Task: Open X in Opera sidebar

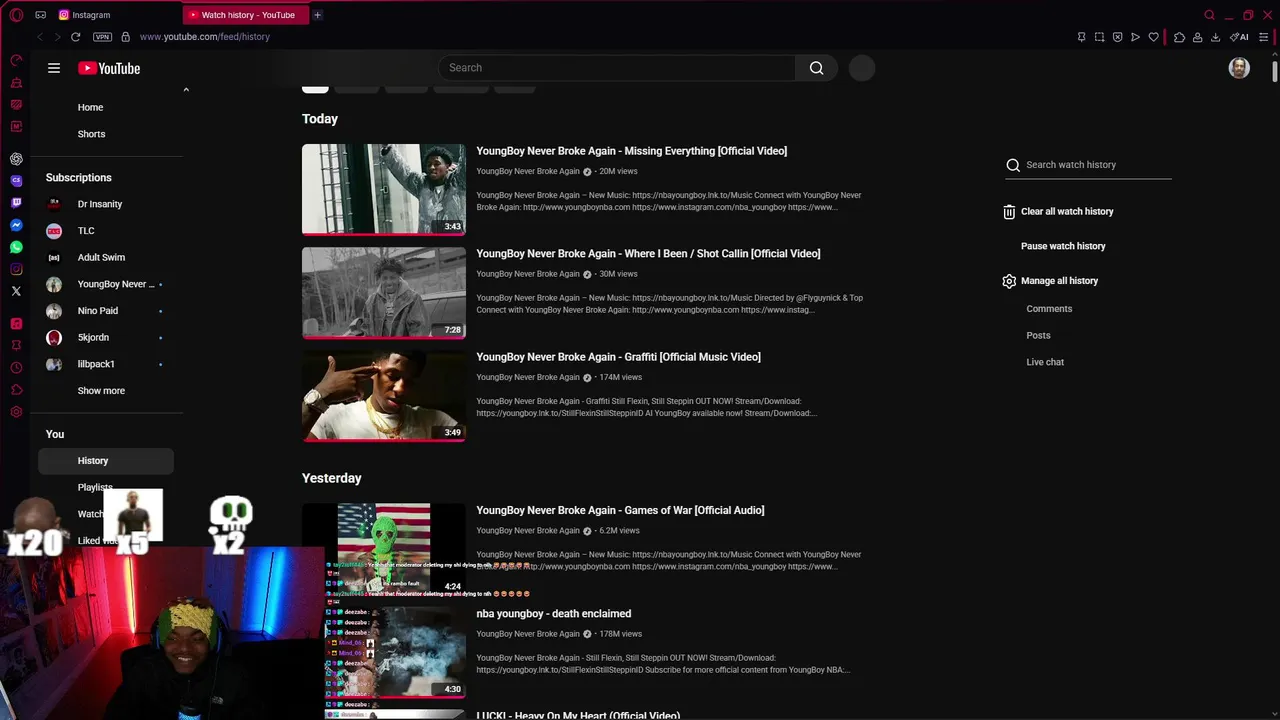Action: pos(16,291)
